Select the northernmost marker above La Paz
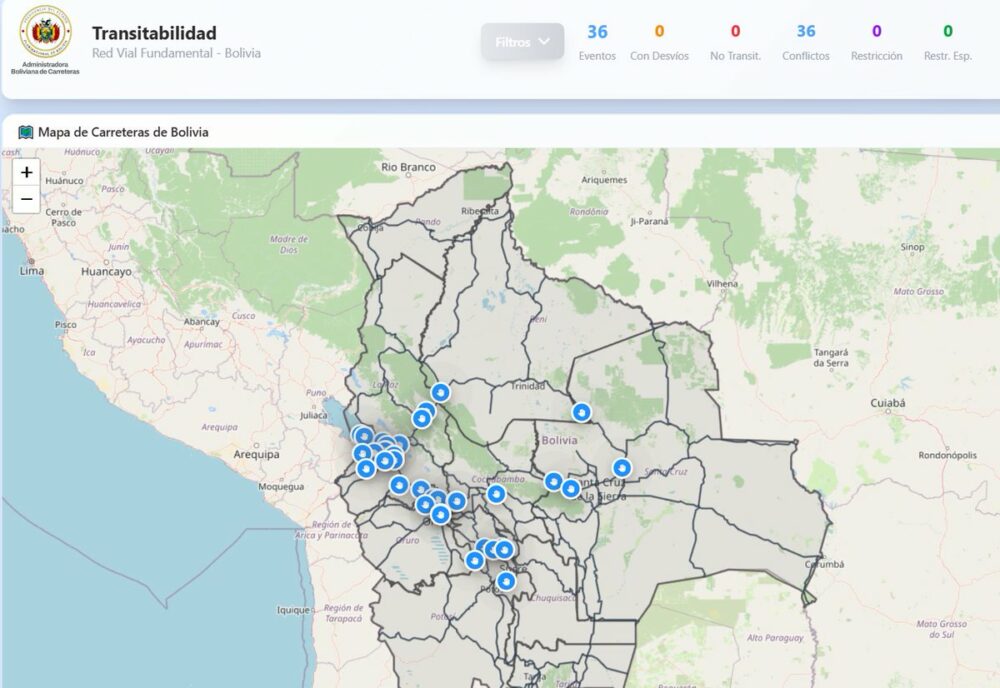The height and width of the screenshot is (688, 1000). click(x=440, y=392)
